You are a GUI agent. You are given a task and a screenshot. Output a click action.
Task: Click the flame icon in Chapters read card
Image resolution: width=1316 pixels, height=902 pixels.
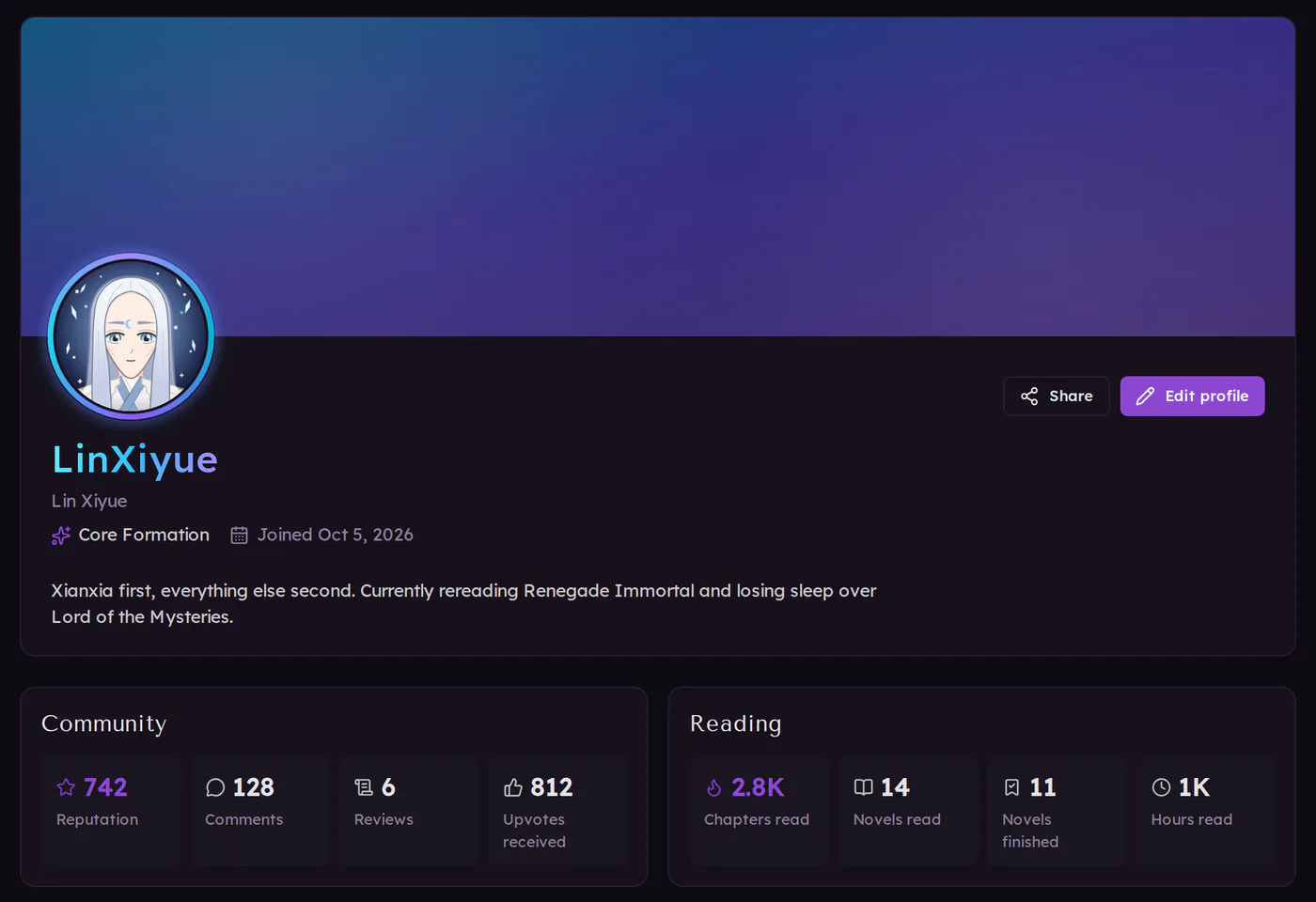pos(714,787)
